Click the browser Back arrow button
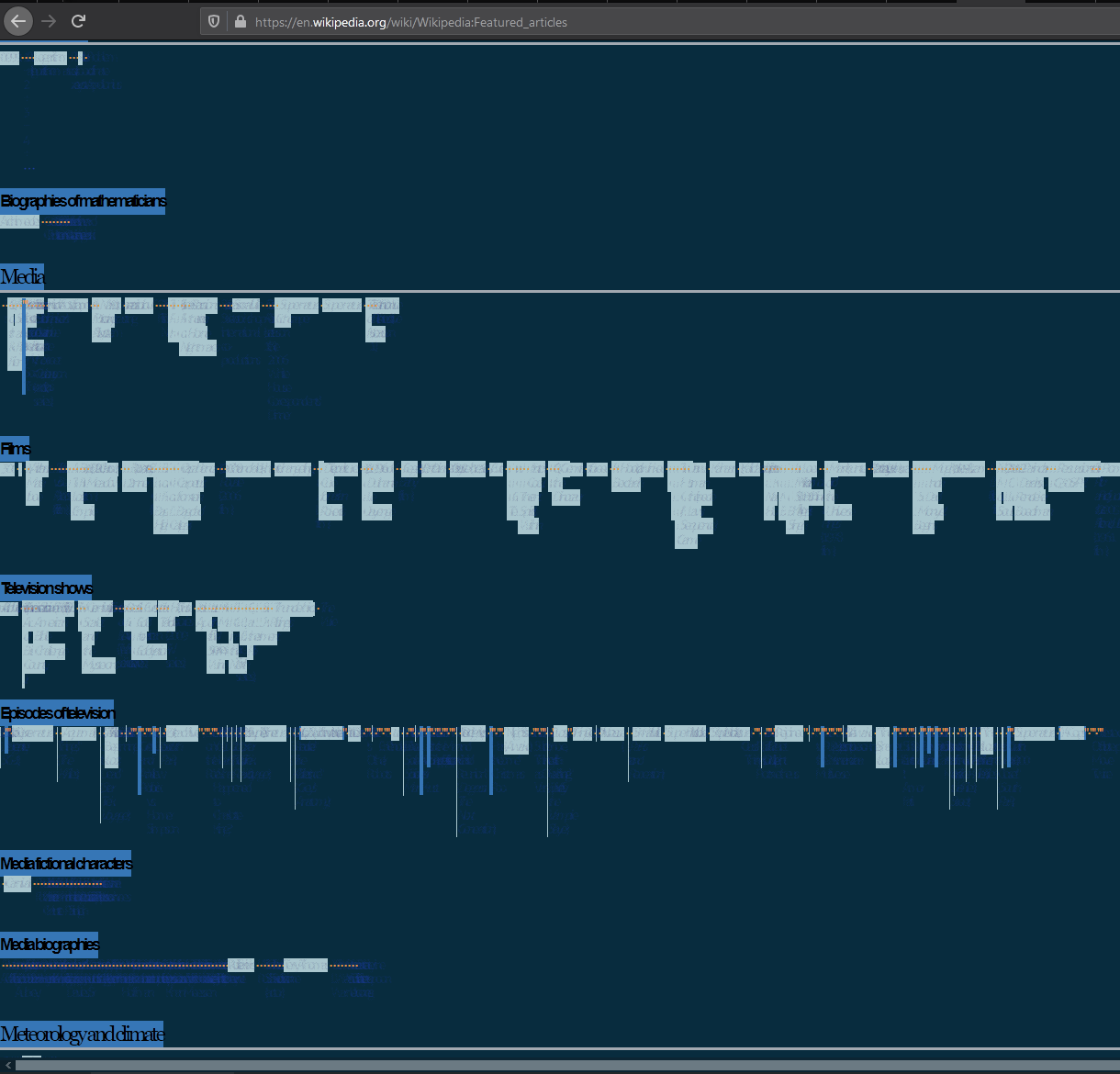Image resolution: width=1120 pixels, height=1074 pixels. tap(18, 21)
